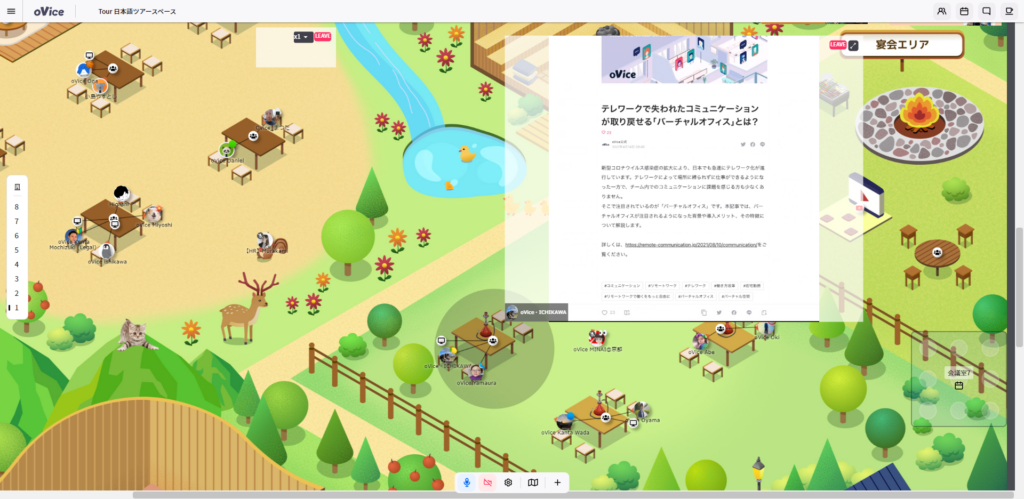Click oVice Daniel's panda avatar
Viewport: 1024px width, 499px height.
226,150
